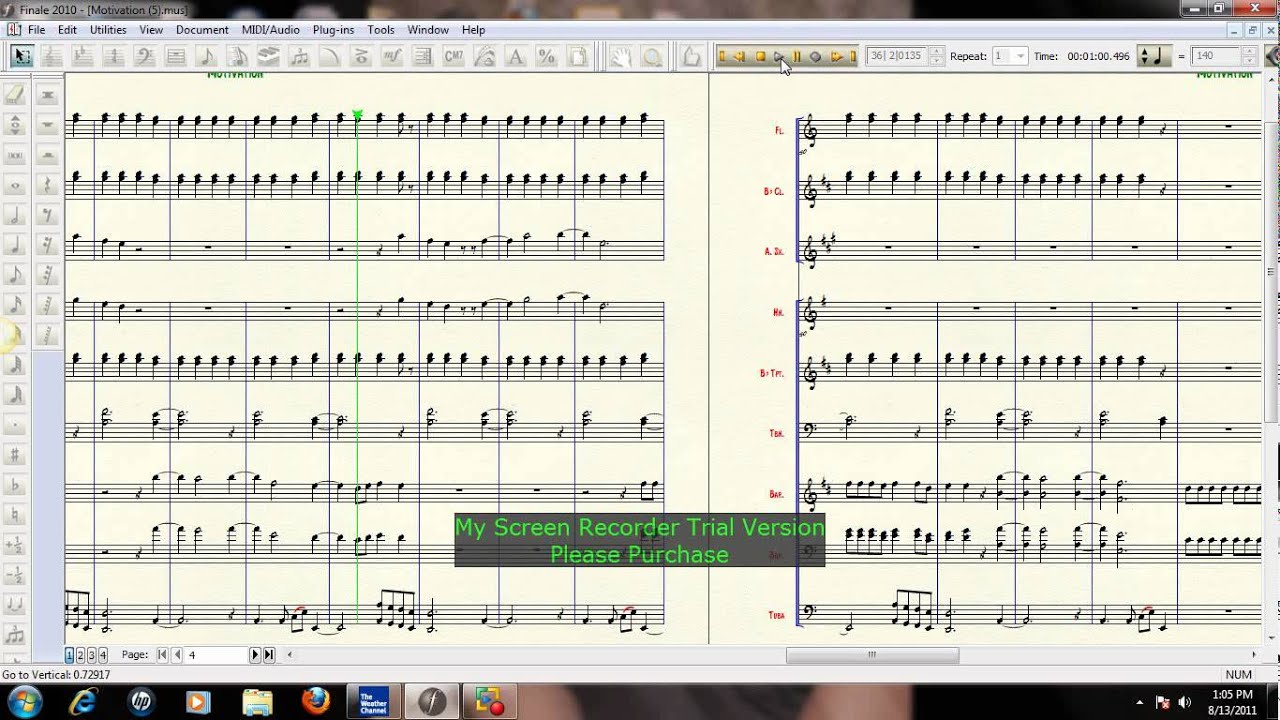1280x720 pixels.
Task: Click the Fast Forward playback button
Action: tap(836, 57)
